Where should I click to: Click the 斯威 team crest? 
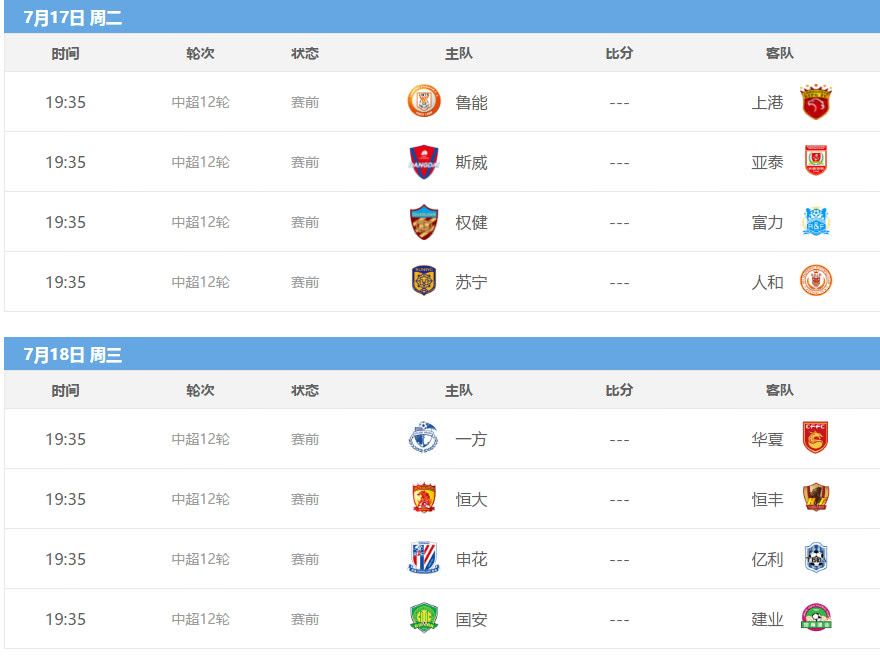pos(424,162)
